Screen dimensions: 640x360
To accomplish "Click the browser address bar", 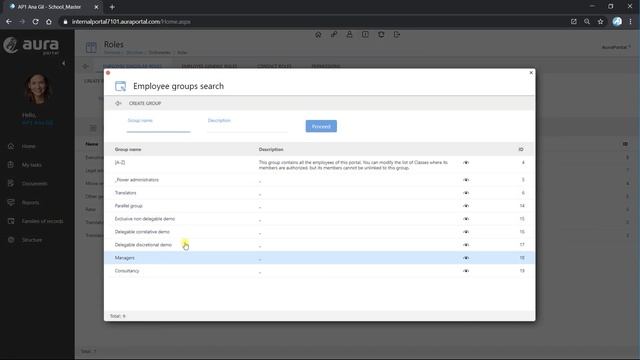I will tap(314, 22).
